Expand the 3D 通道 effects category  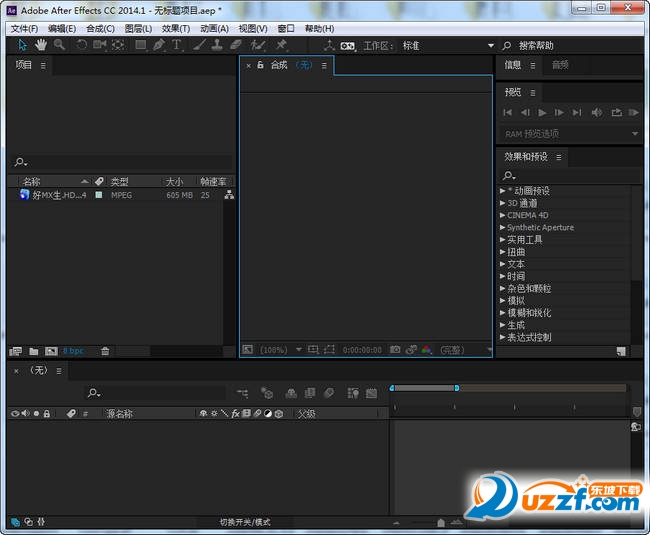[x=502, y=203]
